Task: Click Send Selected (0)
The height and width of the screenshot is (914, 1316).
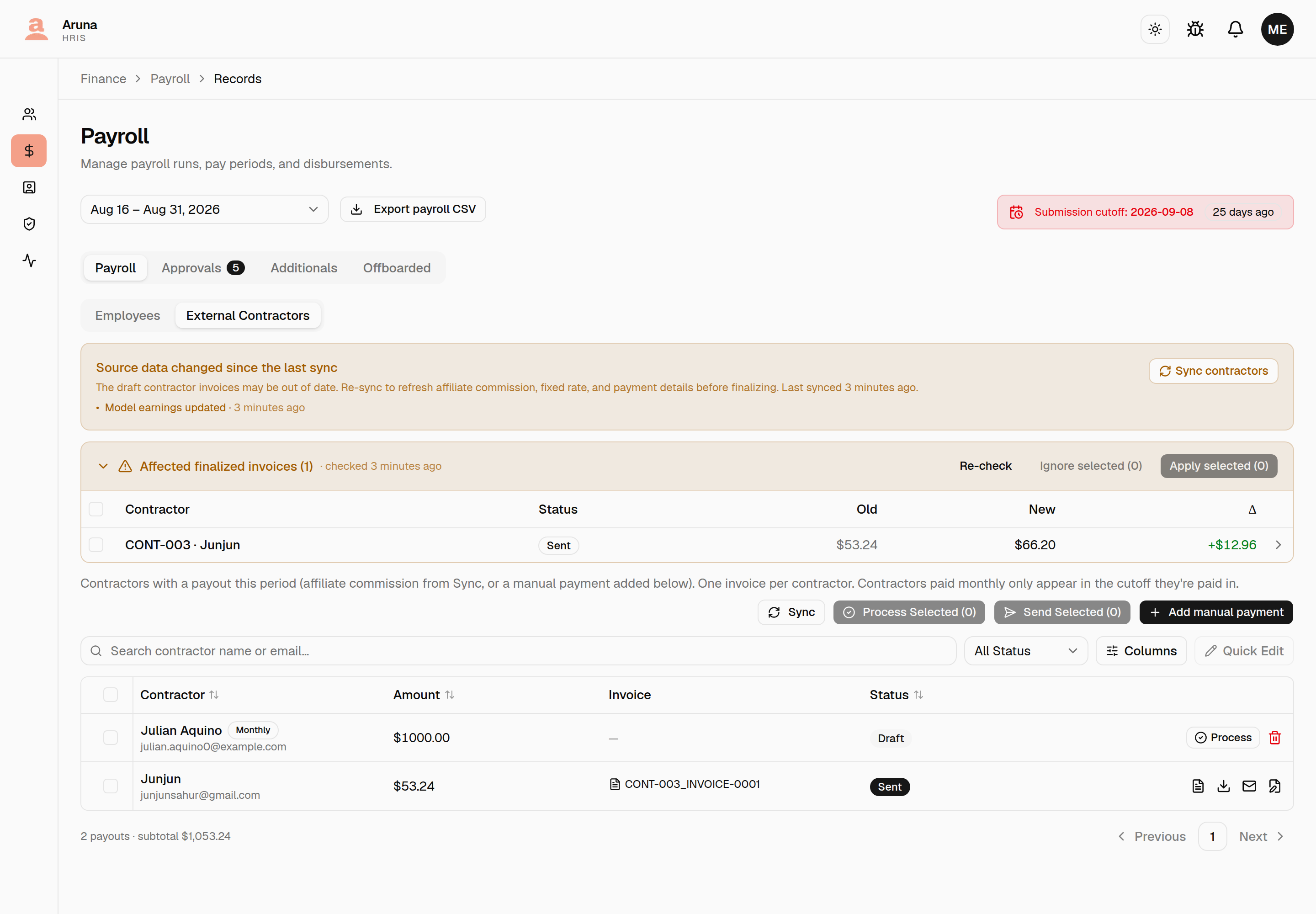Action: point(1062,612)
